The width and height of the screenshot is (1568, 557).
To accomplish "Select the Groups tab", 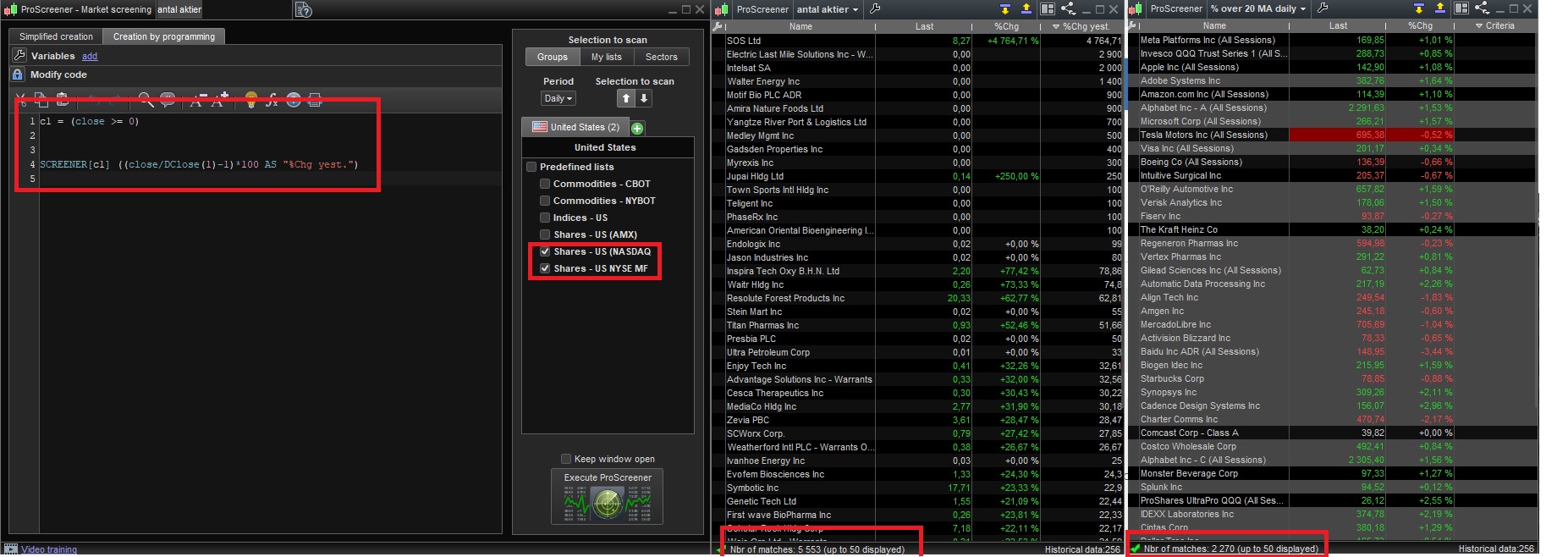I will pos(553,57).
